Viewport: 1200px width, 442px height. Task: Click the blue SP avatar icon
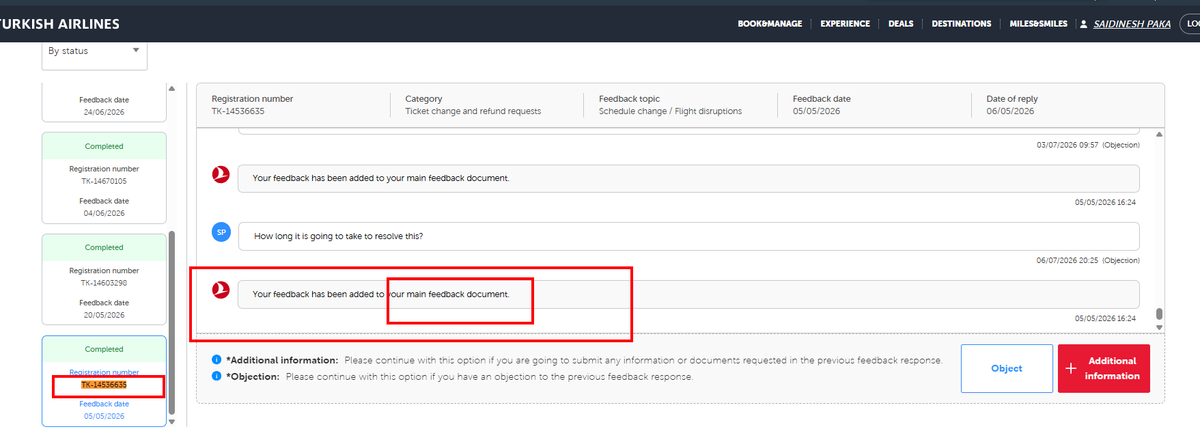point(222,232)
